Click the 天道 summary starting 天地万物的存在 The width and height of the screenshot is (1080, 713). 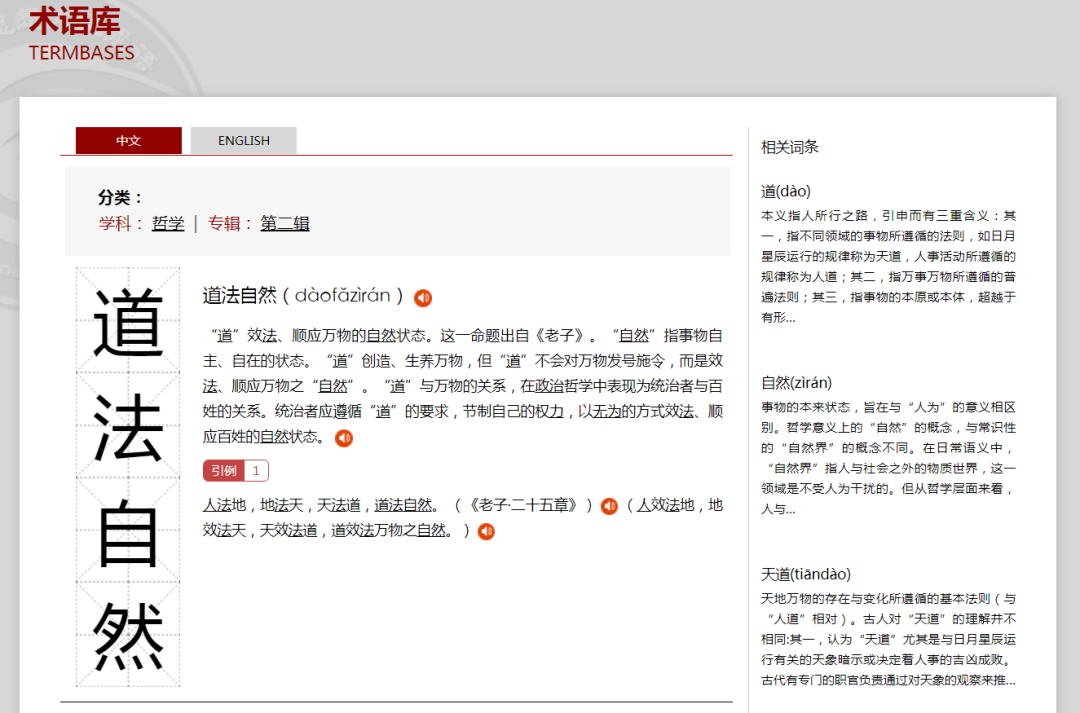pos(889,639)
